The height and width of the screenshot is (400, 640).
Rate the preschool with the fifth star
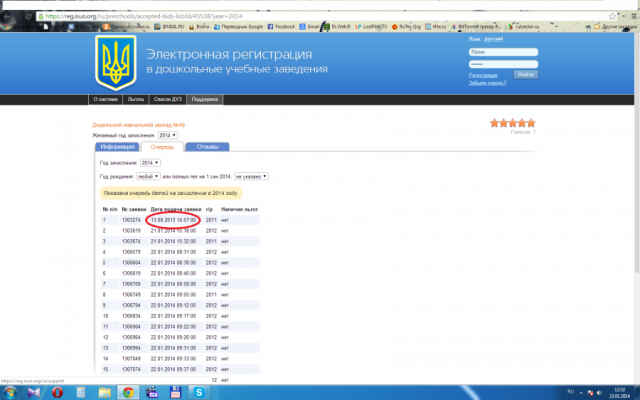pos(532,123)
